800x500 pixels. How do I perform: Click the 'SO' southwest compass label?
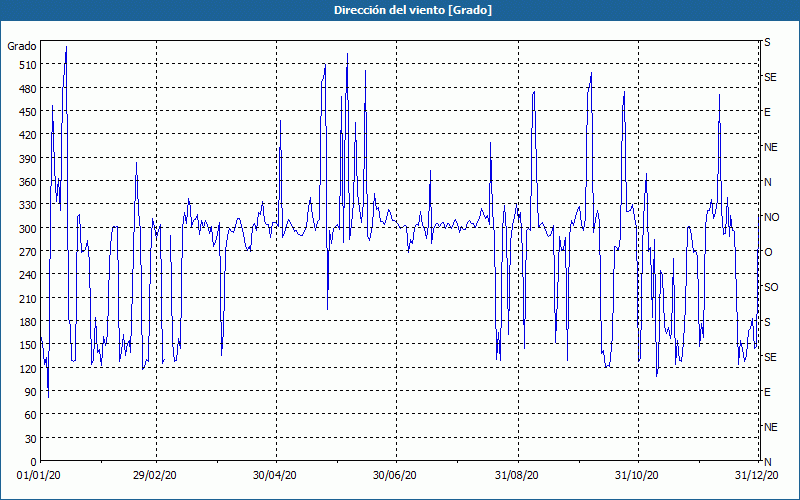point(771,287)
